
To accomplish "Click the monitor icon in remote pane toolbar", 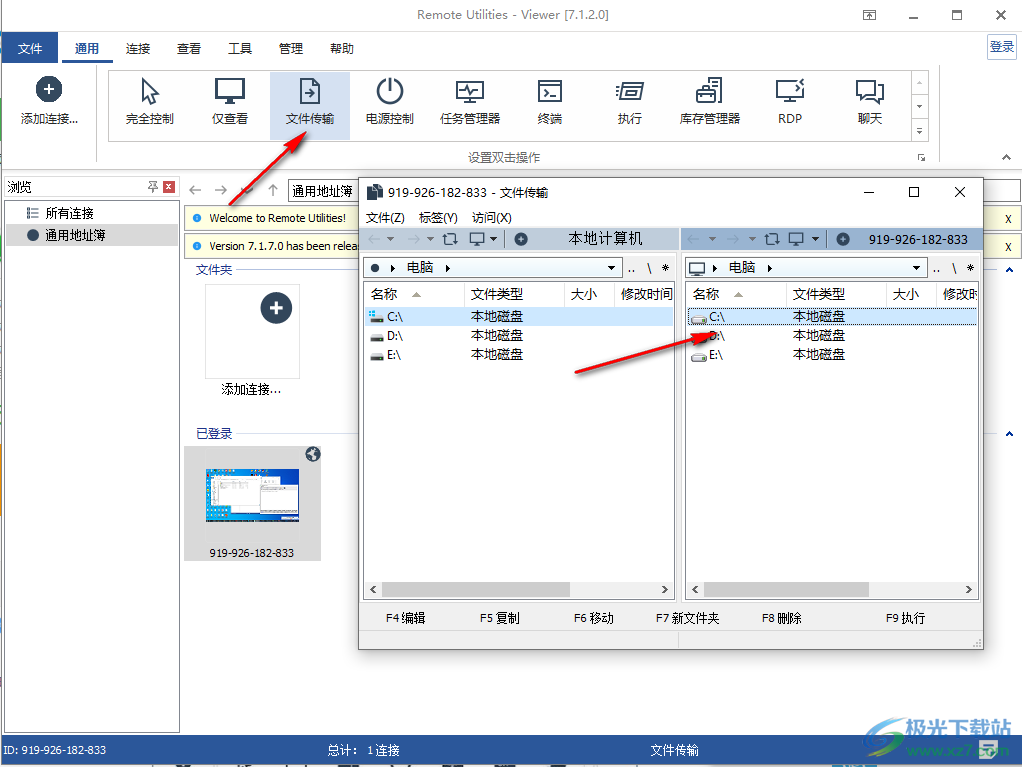I will pyautogui.click(x=796, y=239).
